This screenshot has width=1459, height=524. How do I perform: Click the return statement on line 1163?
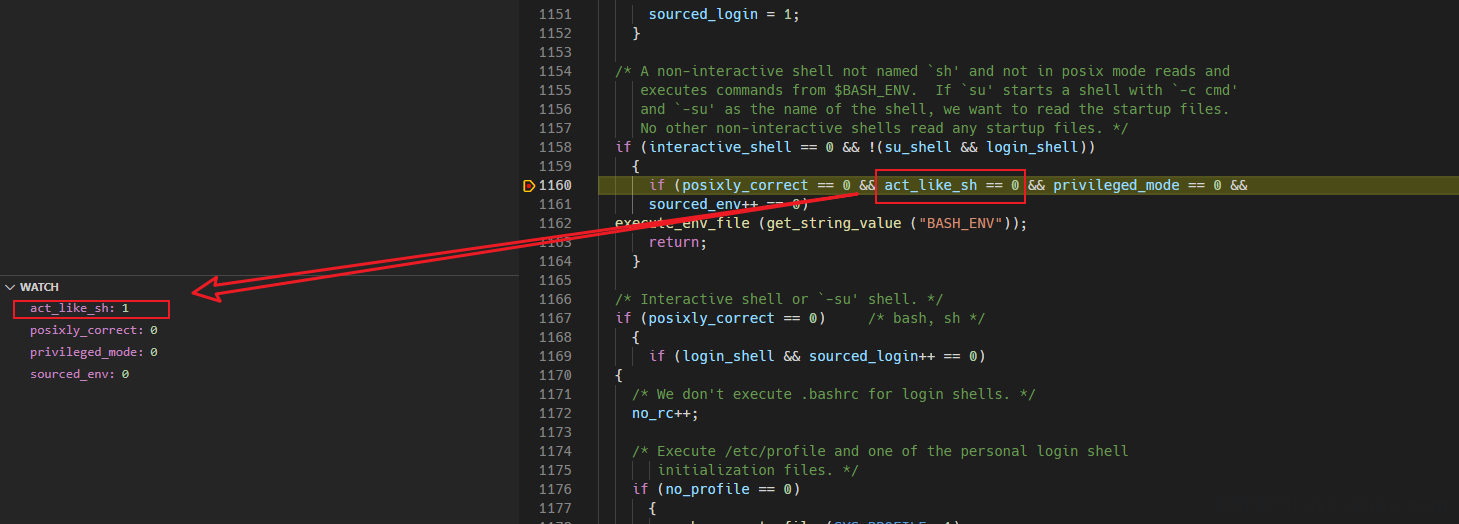coord(677,242)
